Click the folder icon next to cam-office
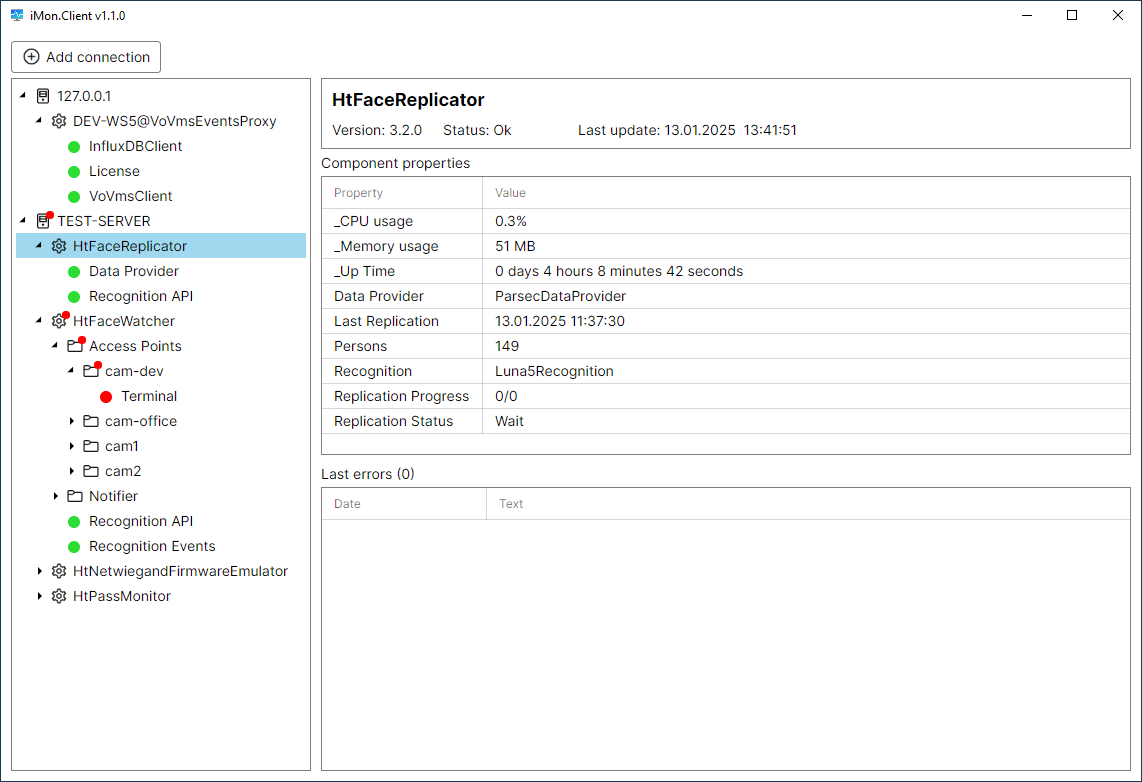 [x=91, y=421]
